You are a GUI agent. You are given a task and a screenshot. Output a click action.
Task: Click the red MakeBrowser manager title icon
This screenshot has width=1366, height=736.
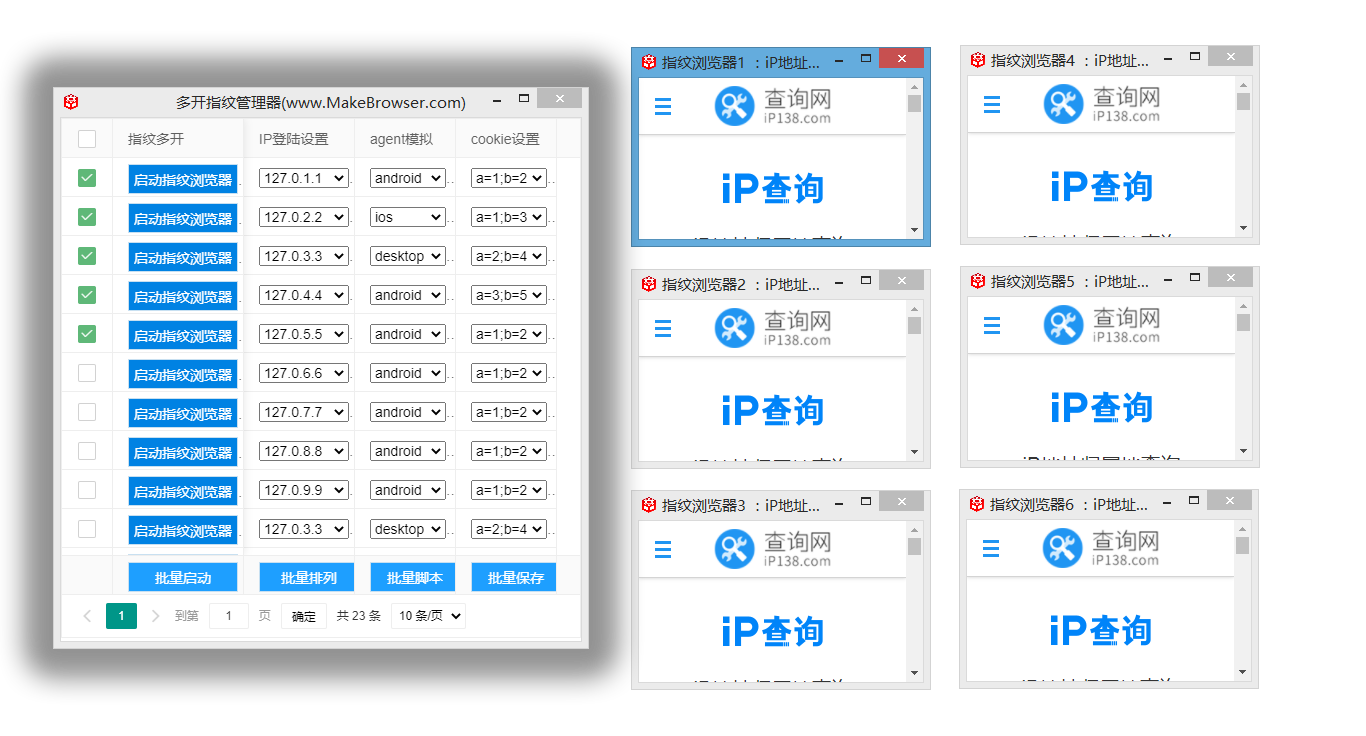pyautogui.click(x=71, y=102)
